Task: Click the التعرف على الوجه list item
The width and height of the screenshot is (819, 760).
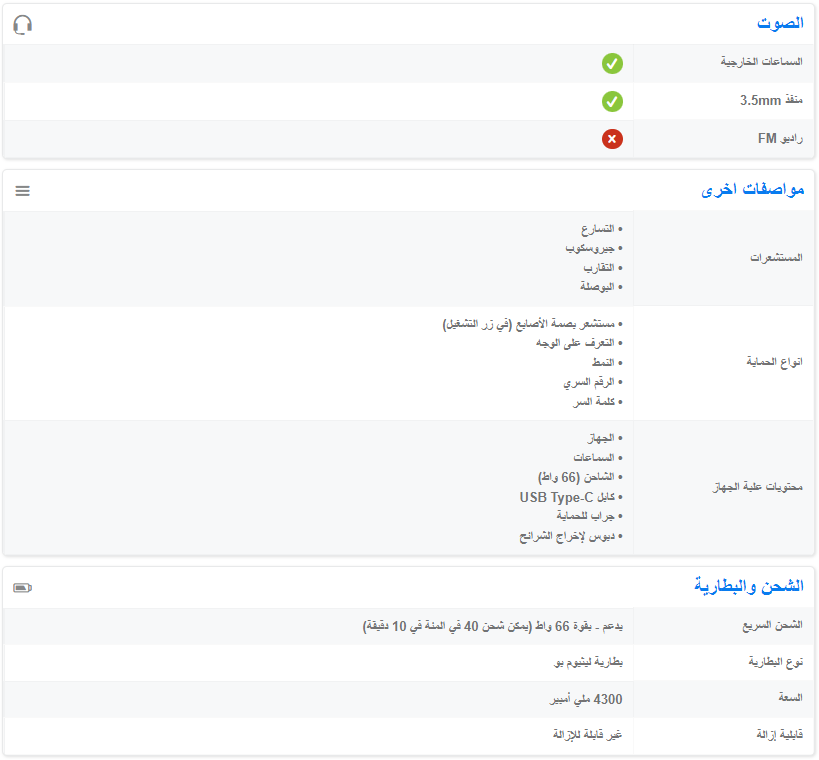Action: (x=578, y=343)
